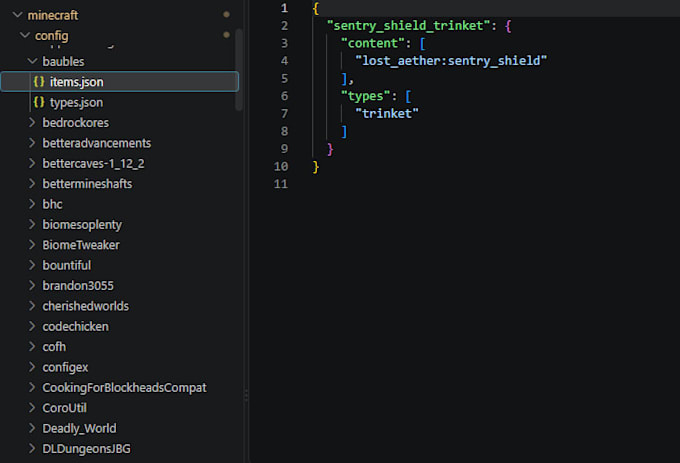Click line number 1 in gutter
The height and width of the screenshot is (463, 680).
click(x=284, y=8)
